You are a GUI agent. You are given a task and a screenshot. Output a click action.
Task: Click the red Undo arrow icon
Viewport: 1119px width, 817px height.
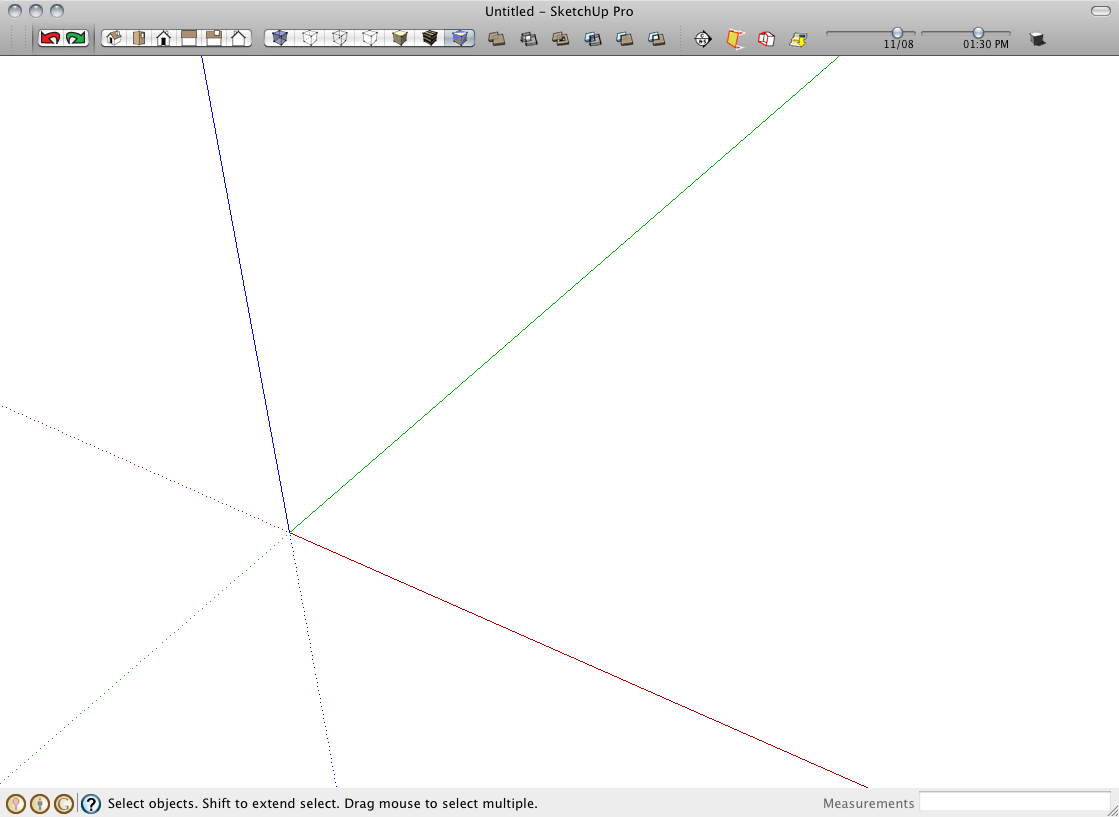50,38
